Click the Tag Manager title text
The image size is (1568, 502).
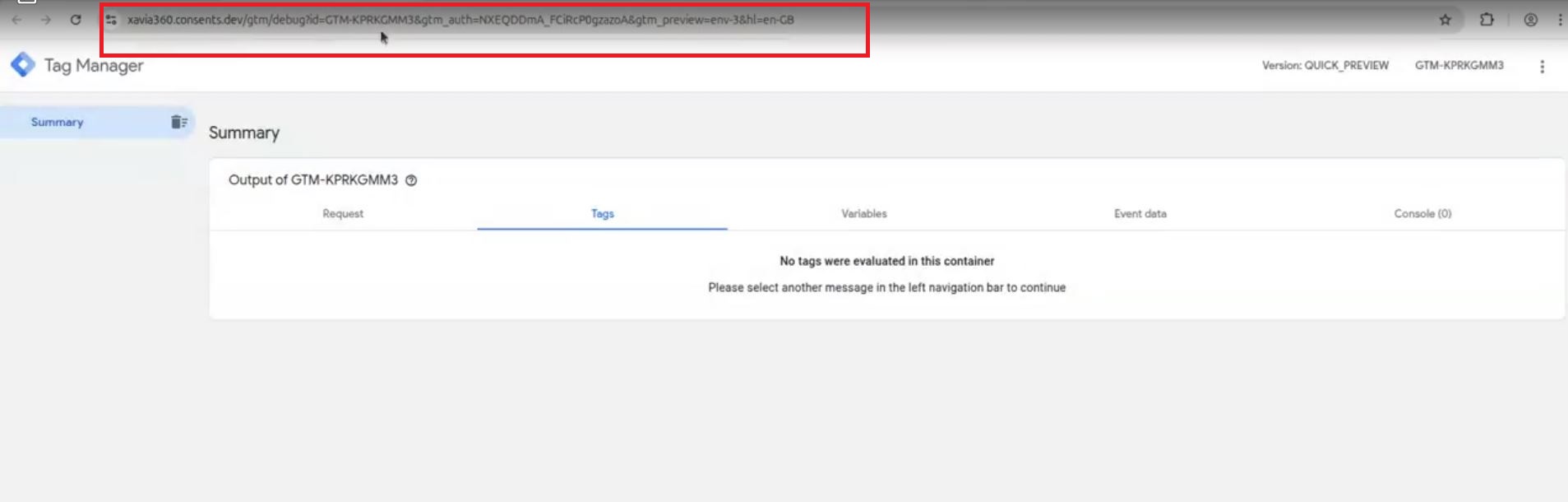tap(94, 66)
